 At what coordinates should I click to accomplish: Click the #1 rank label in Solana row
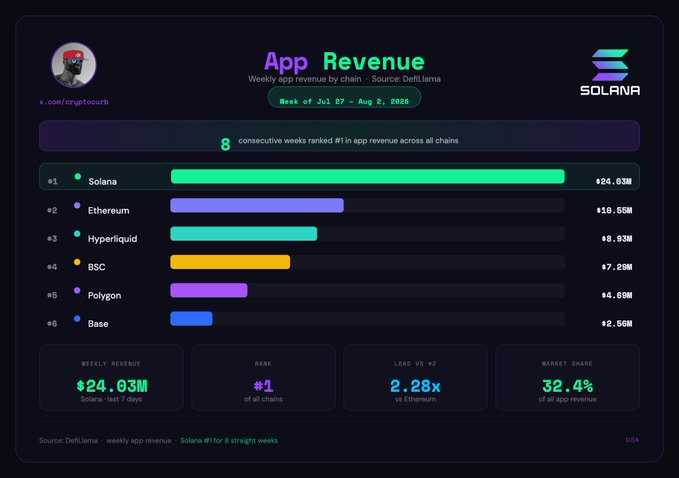pyautogui.click(x=52, y=181)
